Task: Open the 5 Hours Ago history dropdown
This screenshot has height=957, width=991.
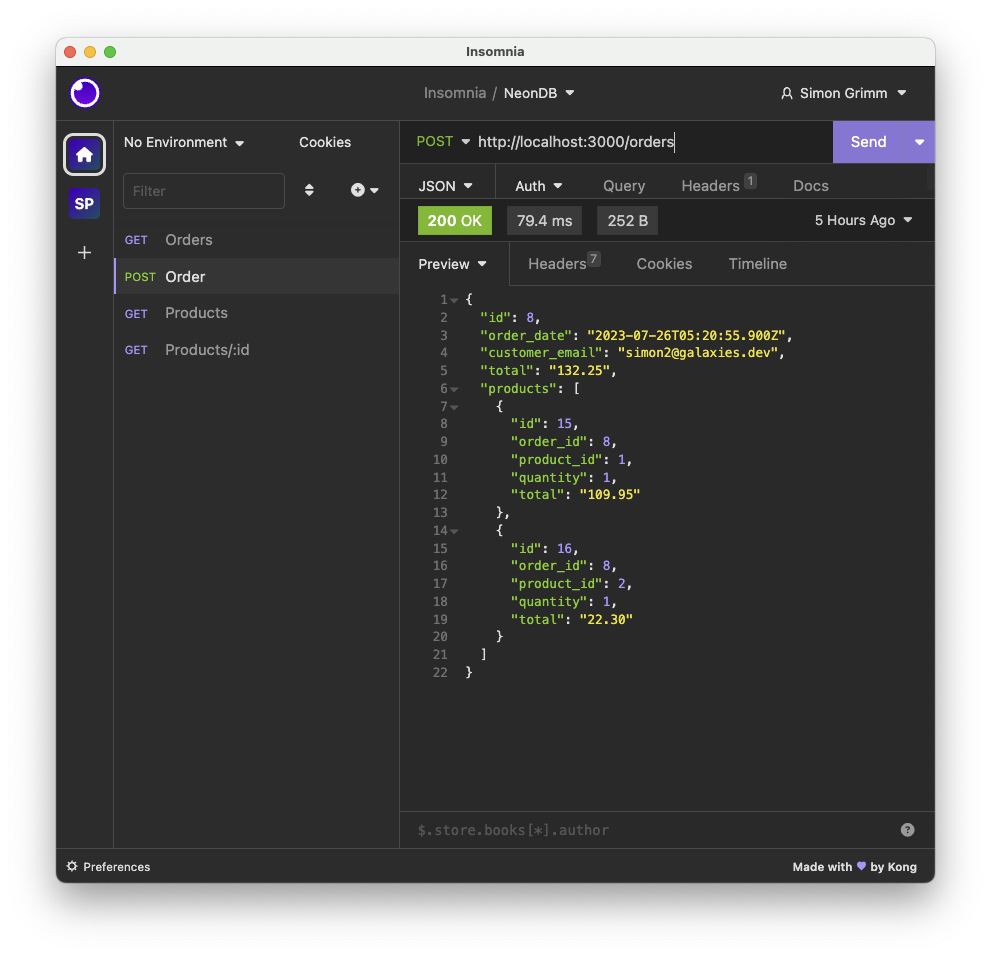Action: coord(863,220)
